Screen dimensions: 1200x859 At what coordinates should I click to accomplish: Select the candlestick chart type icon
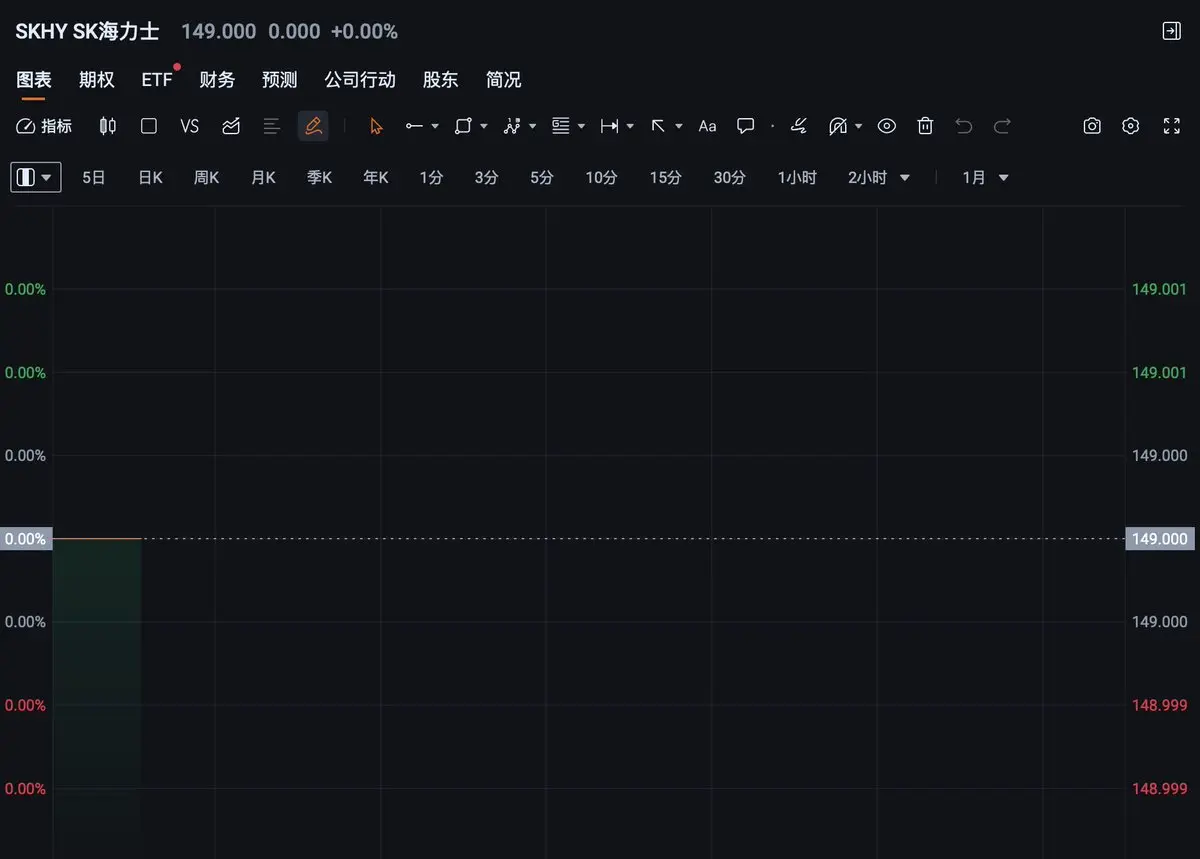click(x=108, y=126)
